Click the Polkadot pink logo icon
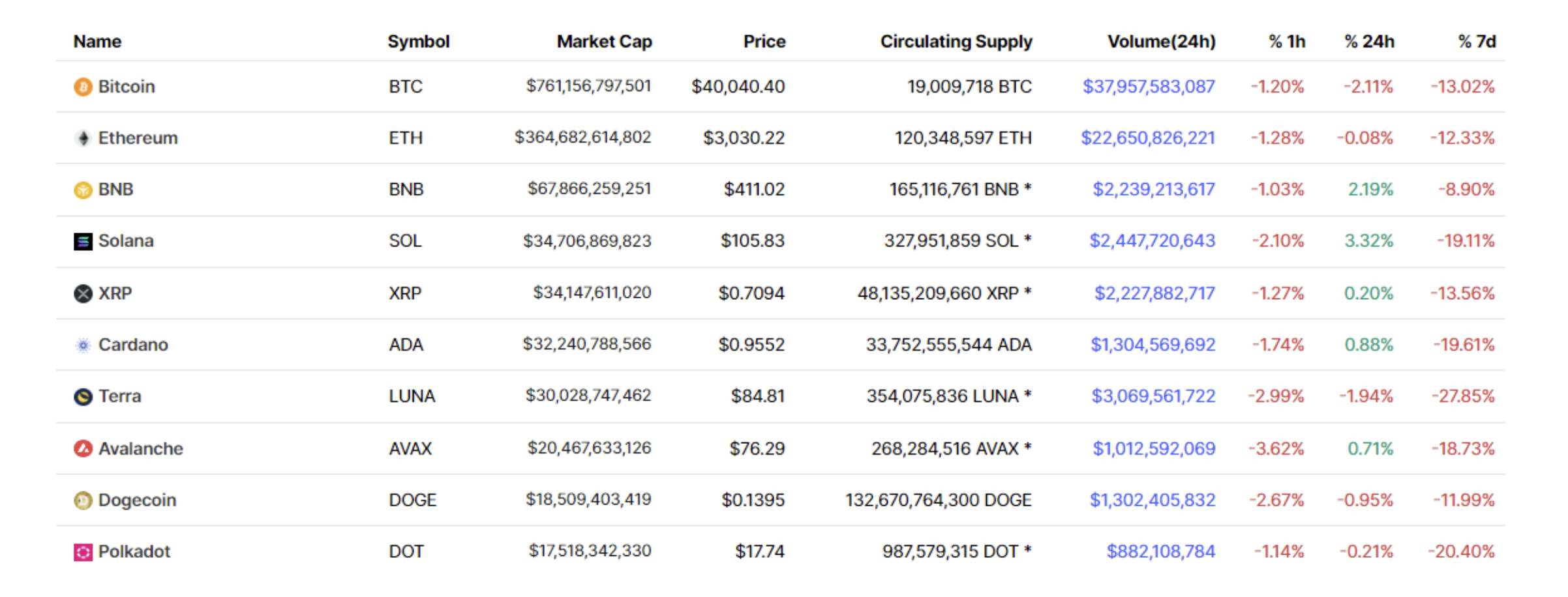1568x597 pixels. [x=83, y=552]
